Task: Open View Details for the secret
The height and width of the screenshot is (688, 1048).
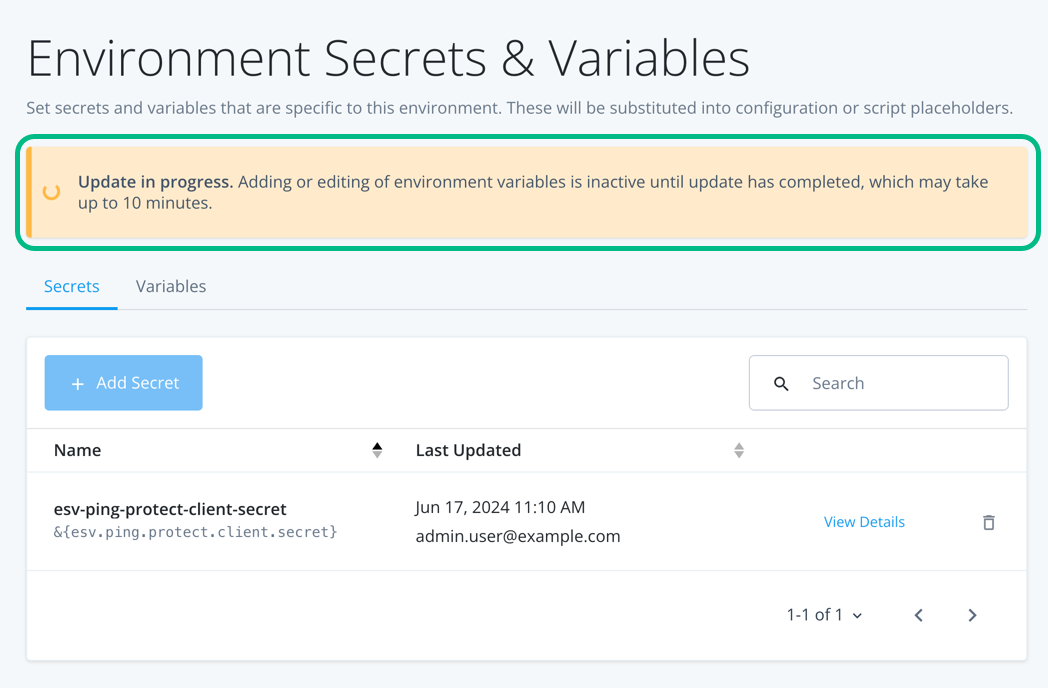Action: 864,522
